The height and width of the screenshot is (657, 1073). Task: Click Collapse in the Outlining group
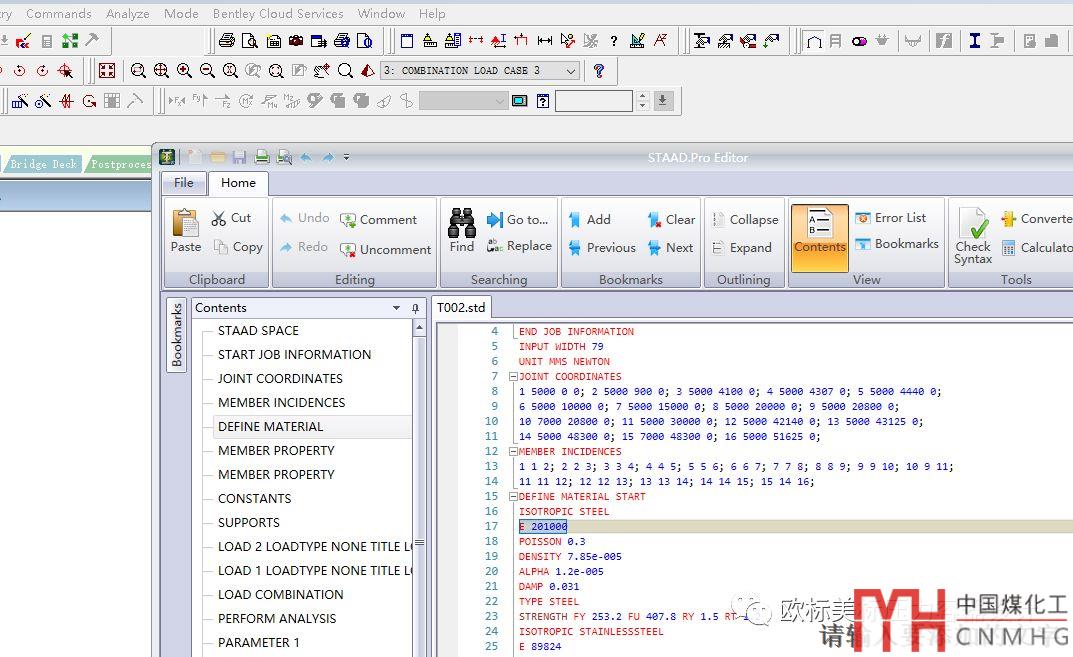point(744,220)
